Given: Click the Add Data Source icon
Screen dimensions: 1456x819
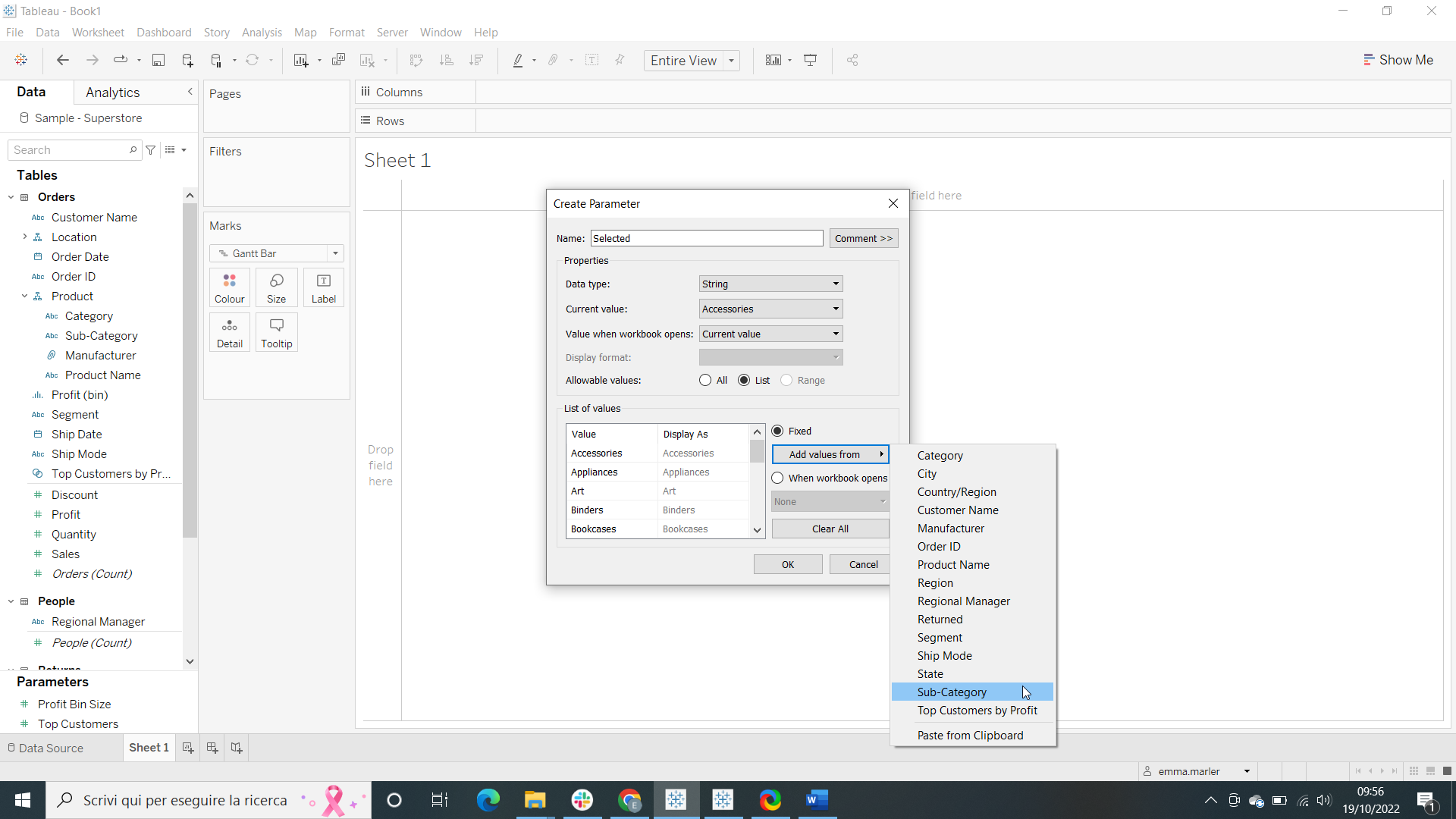Looking at the screenshot, I should point(187,61).
